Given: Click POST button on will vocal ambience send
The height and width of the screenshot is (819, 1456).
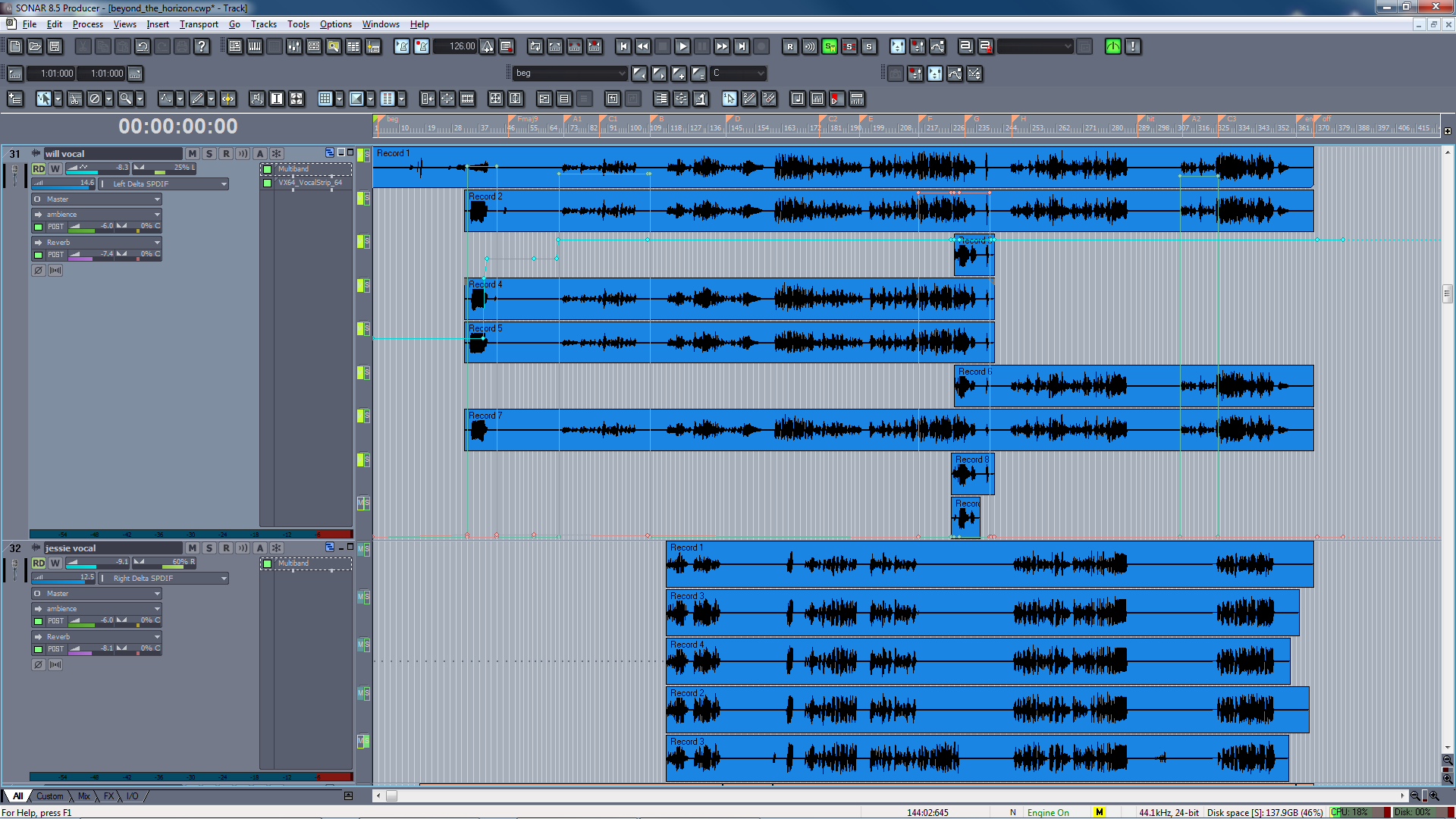Looking at the screenshot, I should click(56, 226).
